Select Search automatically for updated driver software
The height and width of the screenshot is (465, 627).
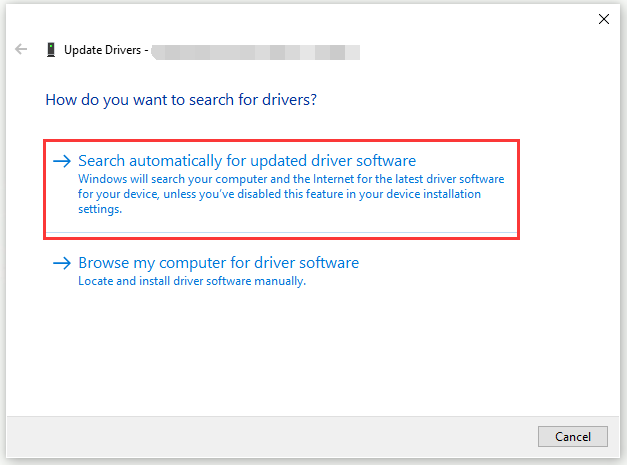tap(246, 161)
